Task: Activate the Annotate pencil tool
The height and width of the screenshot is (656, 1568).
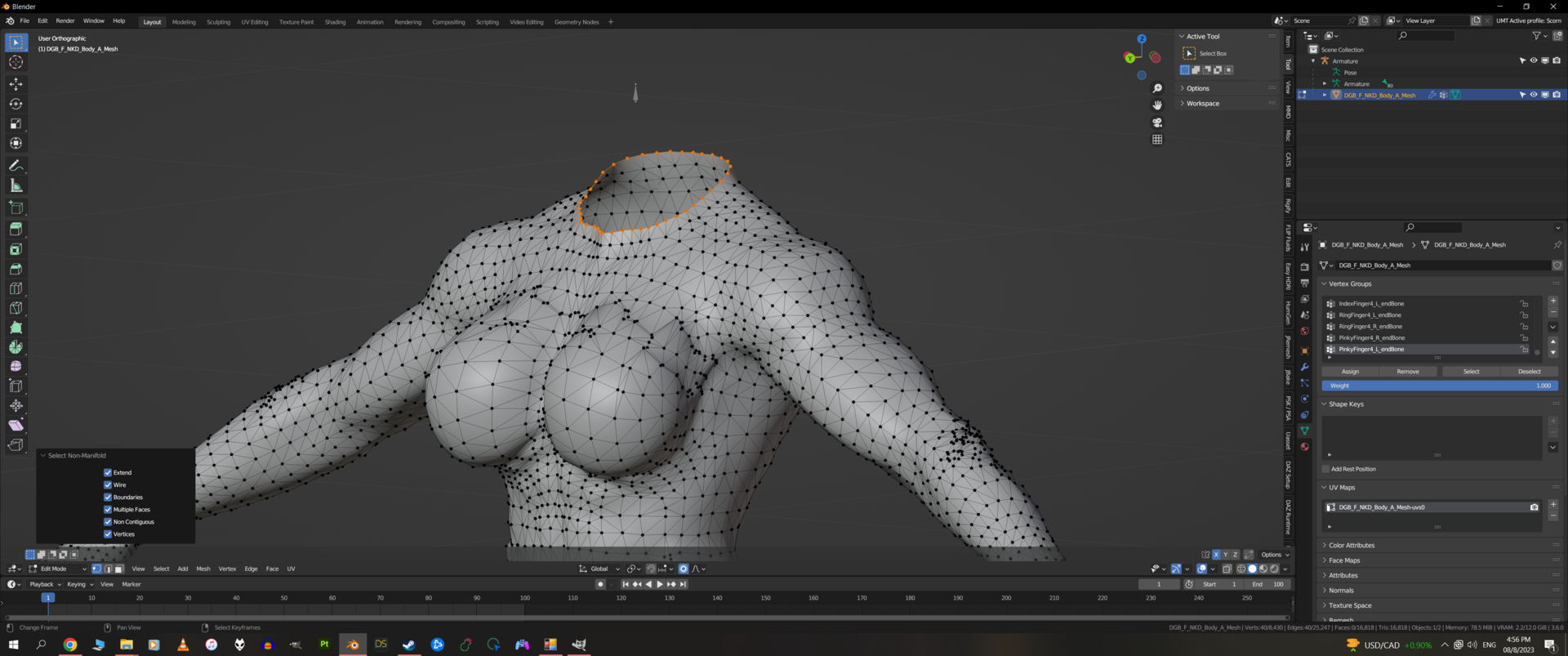Action: click(16, 166)
